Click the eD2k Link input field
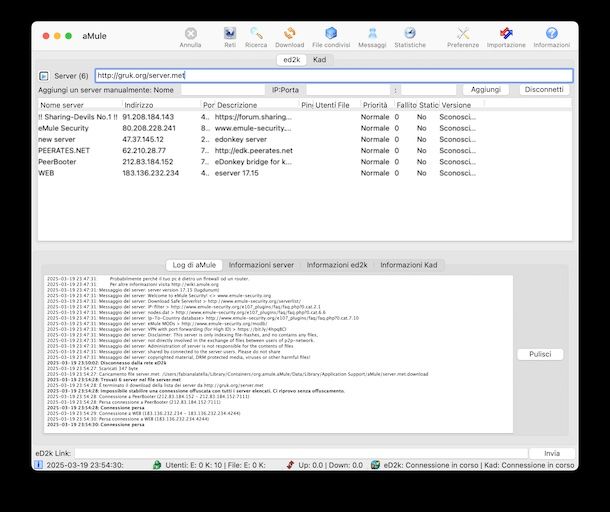This screenshot has height=512, width=610. (301, 453)
